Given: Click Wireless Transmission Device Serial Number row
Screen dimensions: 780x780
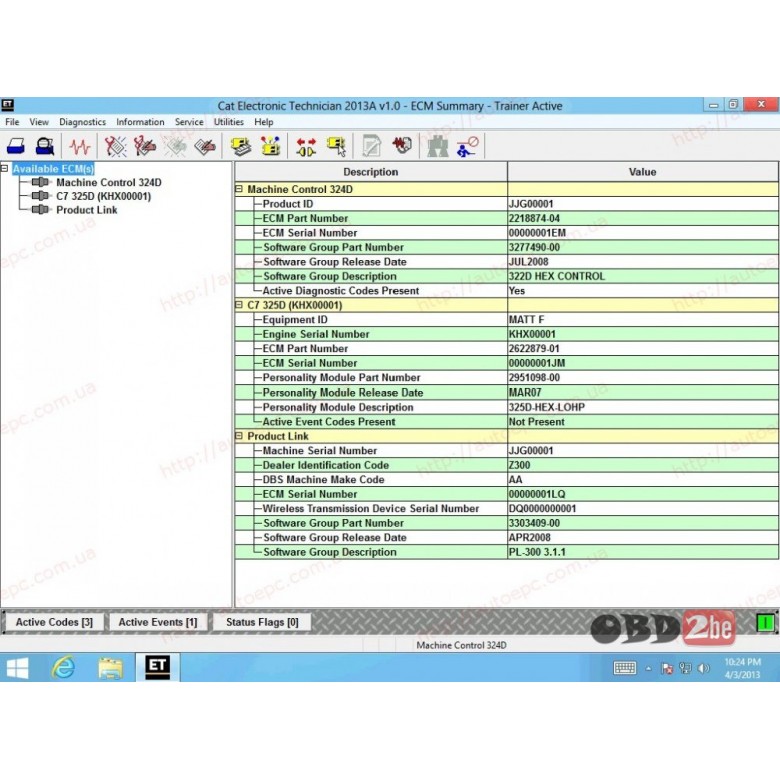Looking at the screenshot, I should pyautogui.click(x=506, y=508).
